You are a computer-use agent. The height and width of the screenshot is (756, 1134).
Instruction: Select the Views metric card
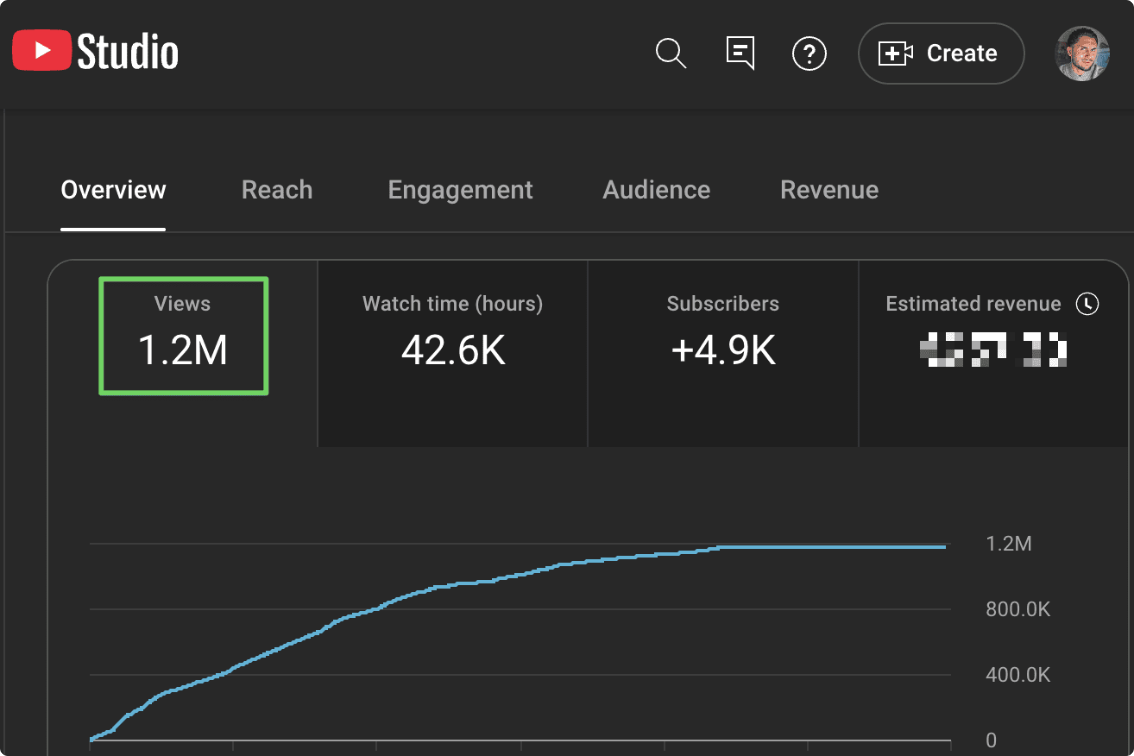point(183,335)
